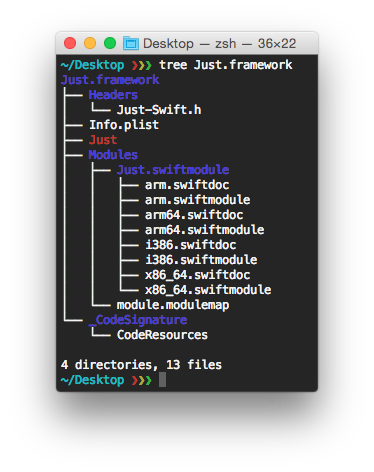374x472 pixels.
Task: Click the green zoom window button
Action: pos(110,43)
